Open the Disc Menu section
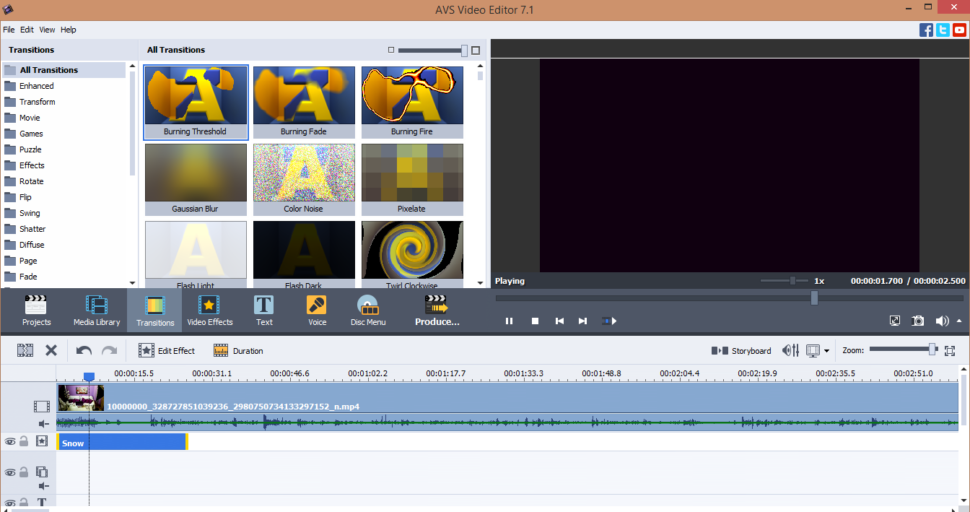The image size is (970, 512). click(x=368, y=310)
